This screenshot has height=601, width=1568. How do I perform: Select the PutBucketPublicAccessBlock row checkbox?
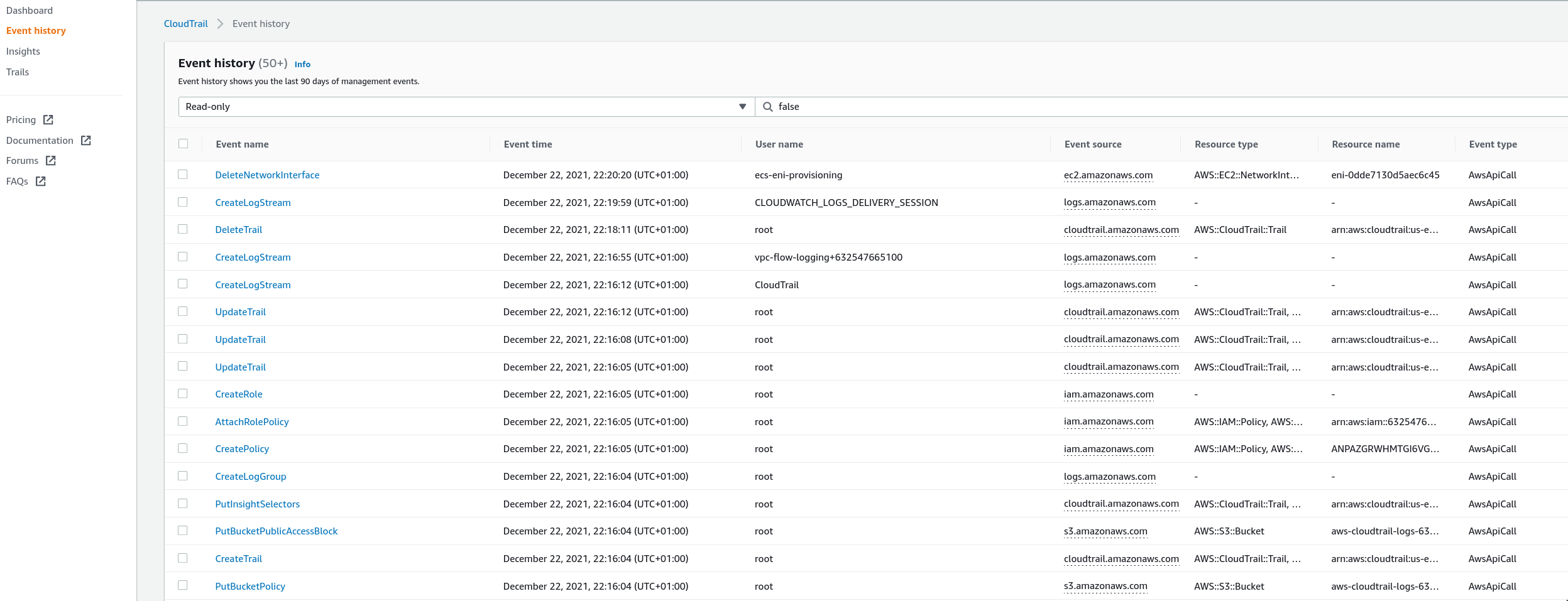[x=183, y=530]
